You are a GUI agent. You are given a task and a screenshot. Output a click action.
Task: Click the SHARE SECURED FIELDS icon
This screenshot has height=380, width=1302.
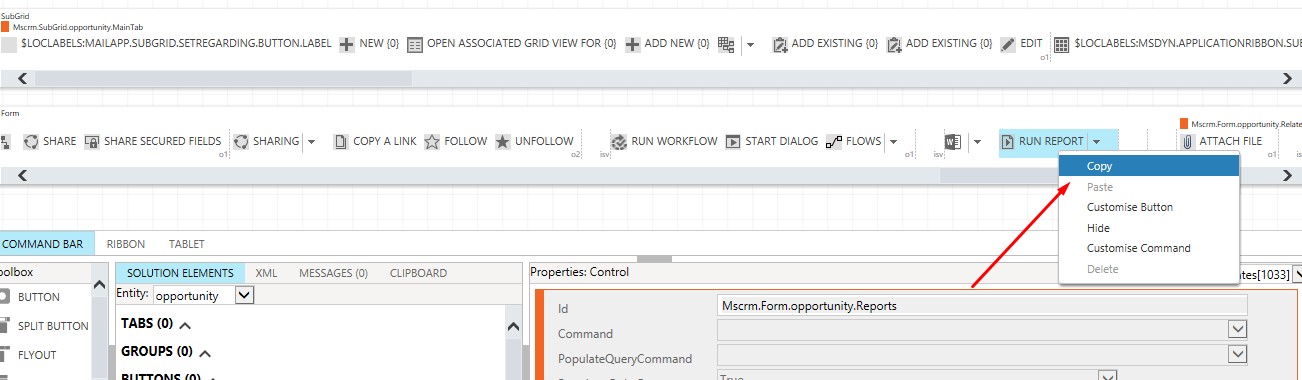[x=92, y=141]
